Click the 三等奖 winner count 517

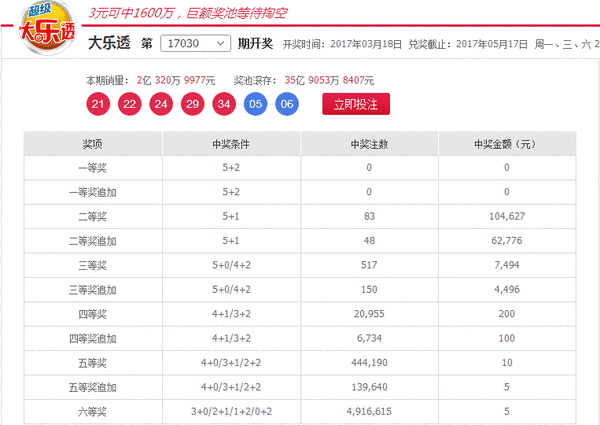coord(369,265)
